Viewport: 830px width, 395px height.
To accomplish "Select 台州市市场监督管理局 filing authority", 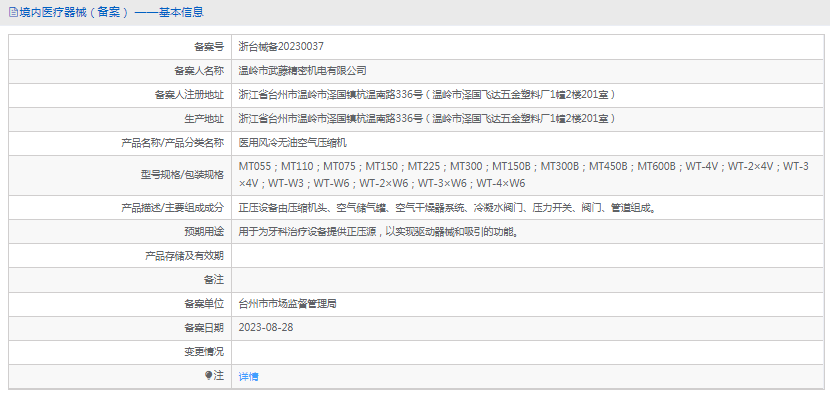I will [x=287, y=303].
